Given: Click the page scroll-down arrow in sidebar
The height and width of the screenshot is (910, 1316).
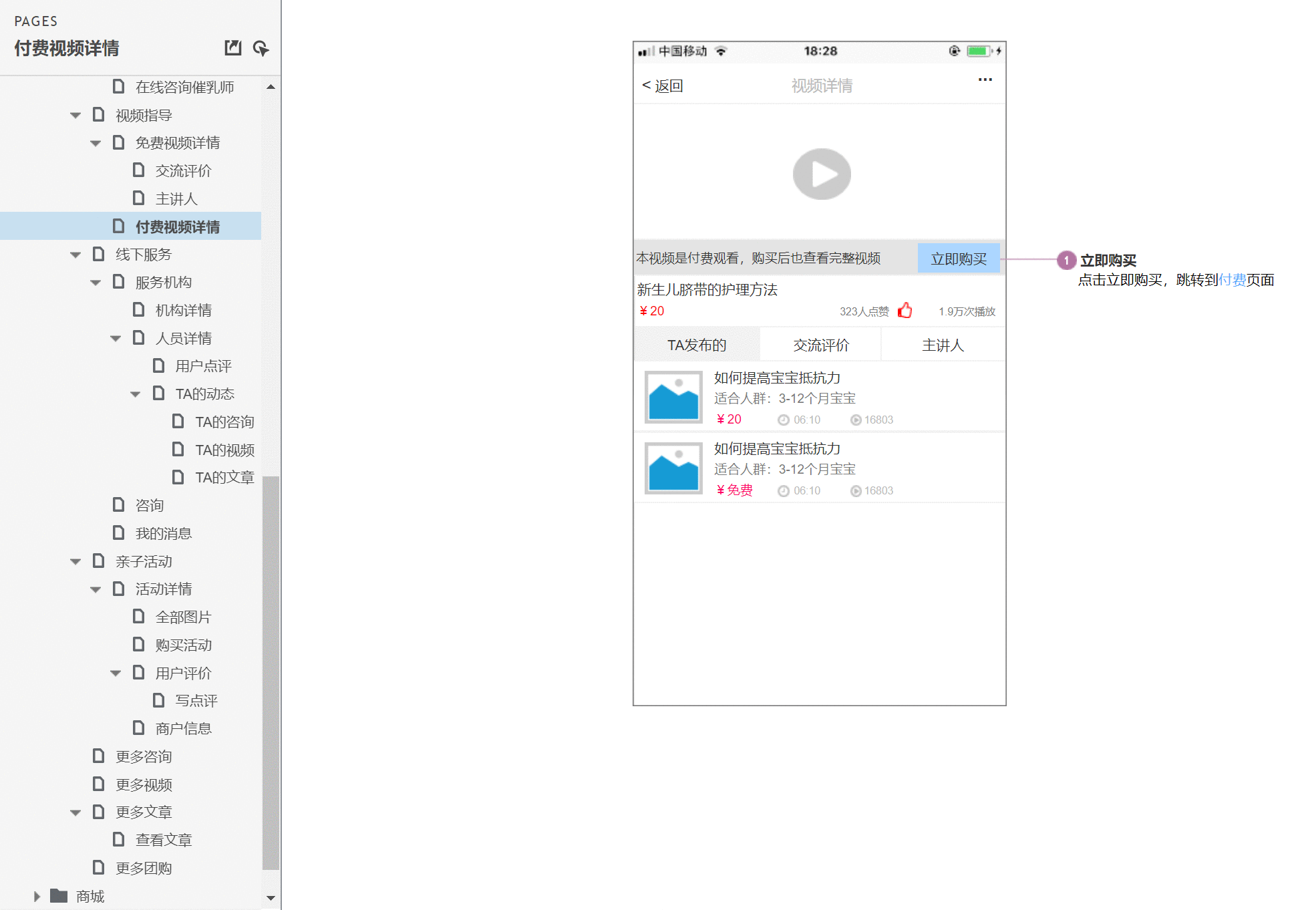Looking at the screenshot, I should 271,898.
